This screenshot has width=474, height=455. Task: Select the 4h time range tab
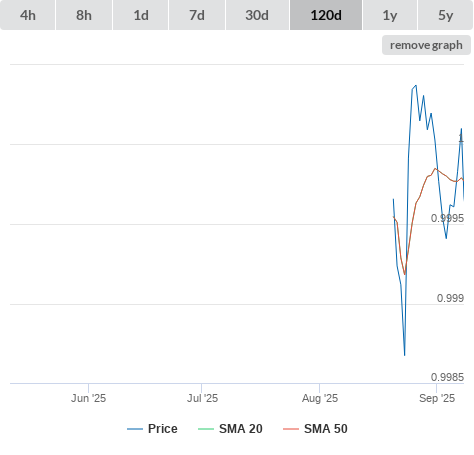coord(28,15)
